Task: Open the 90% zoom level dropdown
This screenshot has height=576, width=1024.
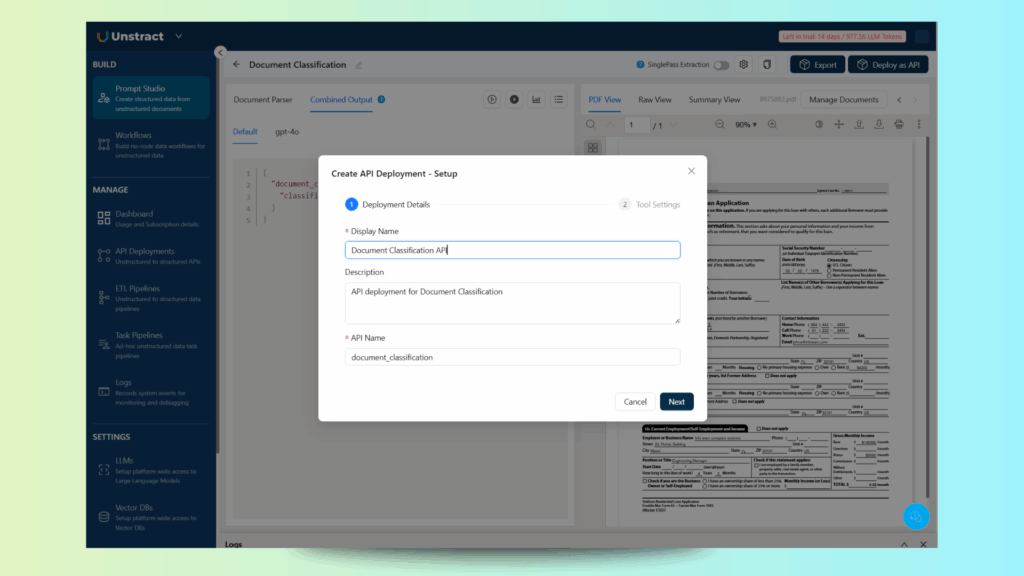Action: 746,125
